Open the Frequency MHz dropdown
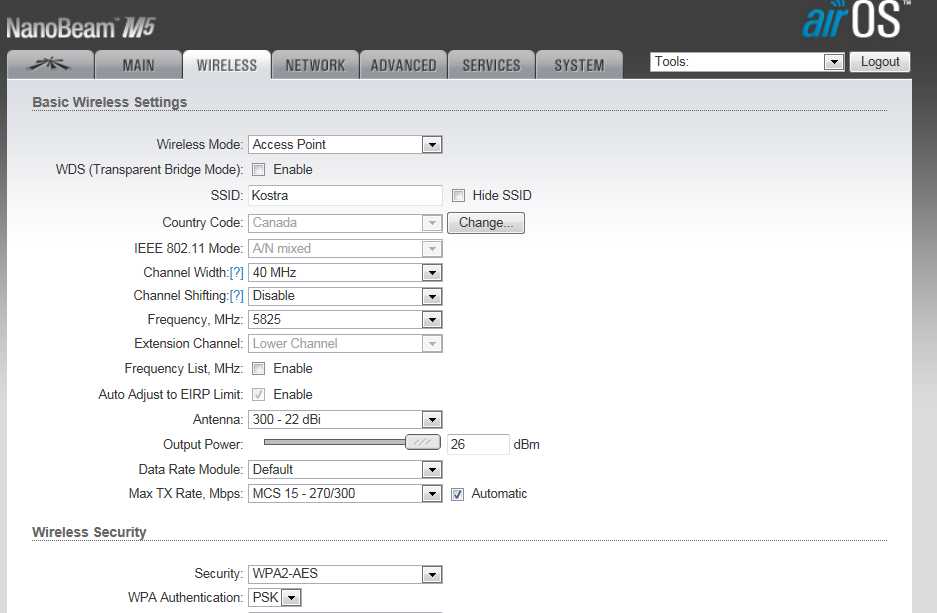The image size is (937, 613). click(345, 320)
